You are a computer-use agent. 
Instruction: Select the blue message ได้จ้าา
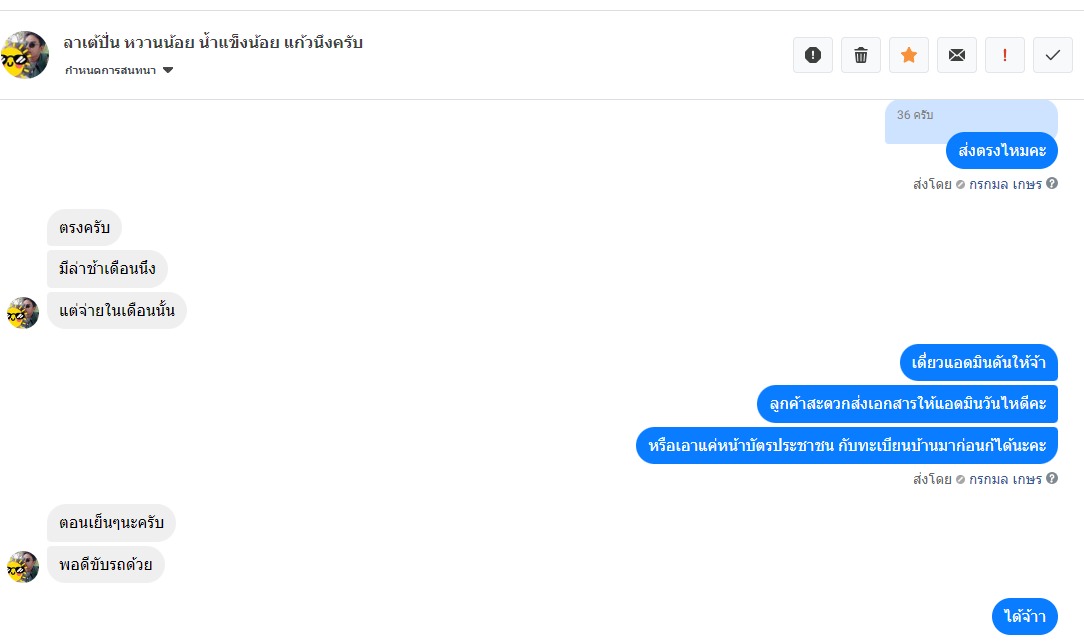(1025, 616)
